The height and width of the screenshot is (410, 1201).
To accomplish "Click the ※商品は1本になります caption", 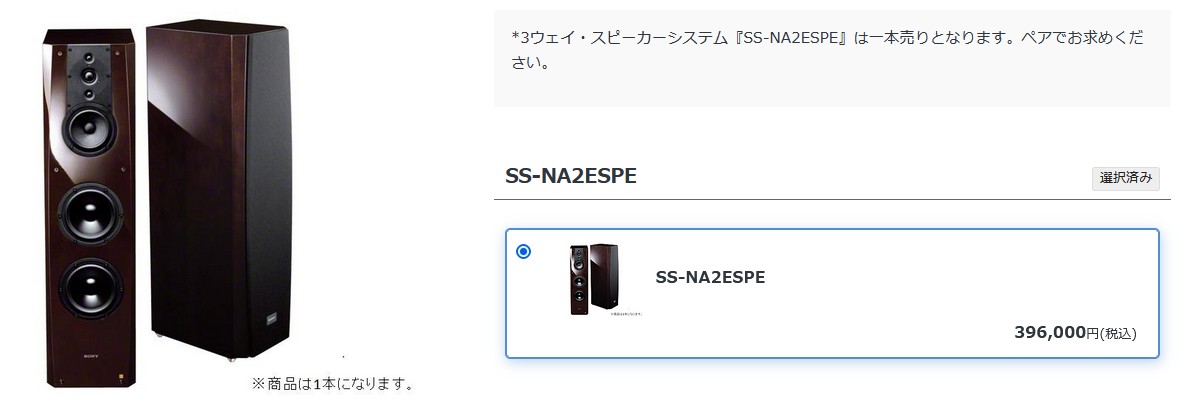I will [332, 383].
